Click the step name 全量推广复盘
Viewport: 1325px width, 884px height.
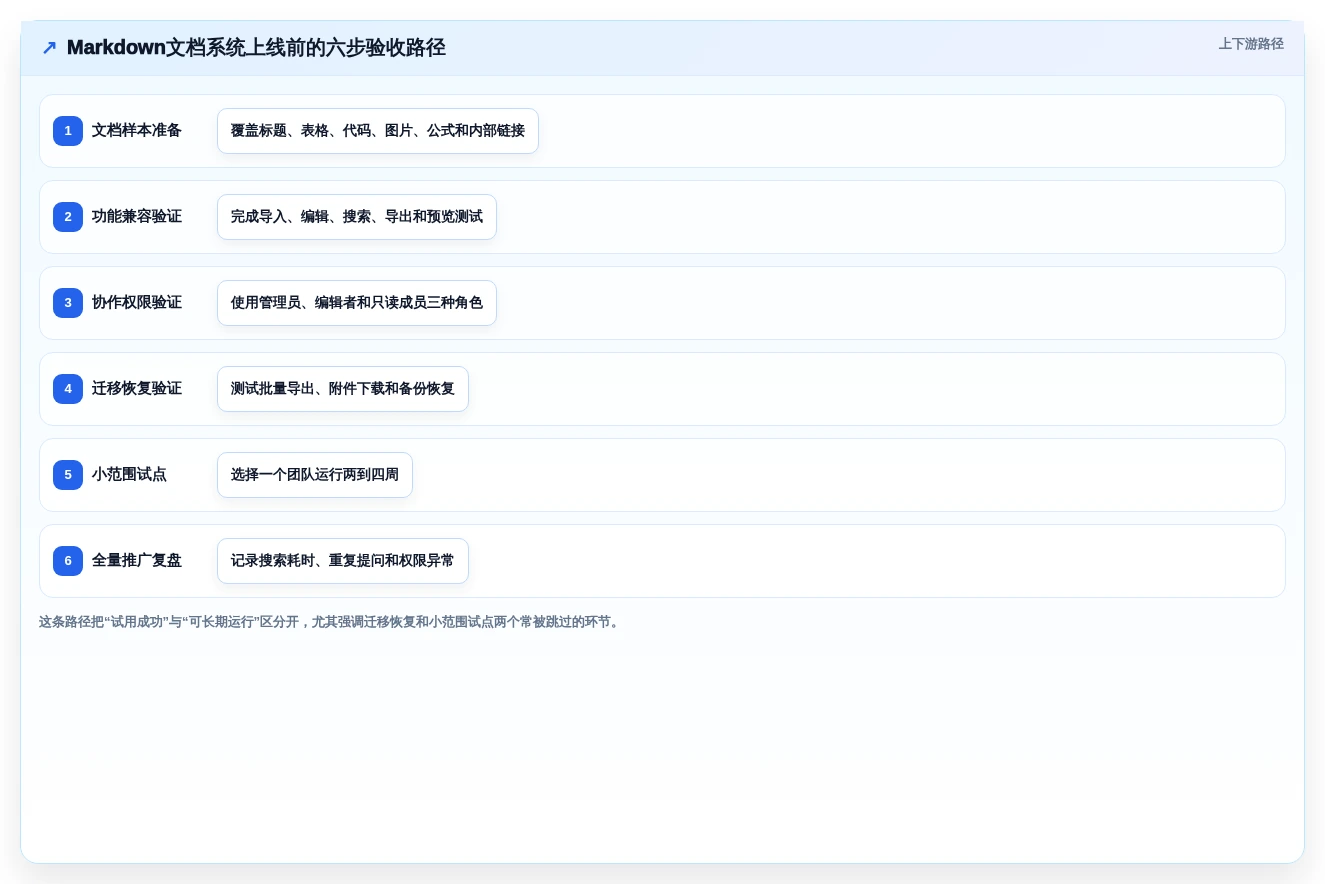[x=137, y=561]
